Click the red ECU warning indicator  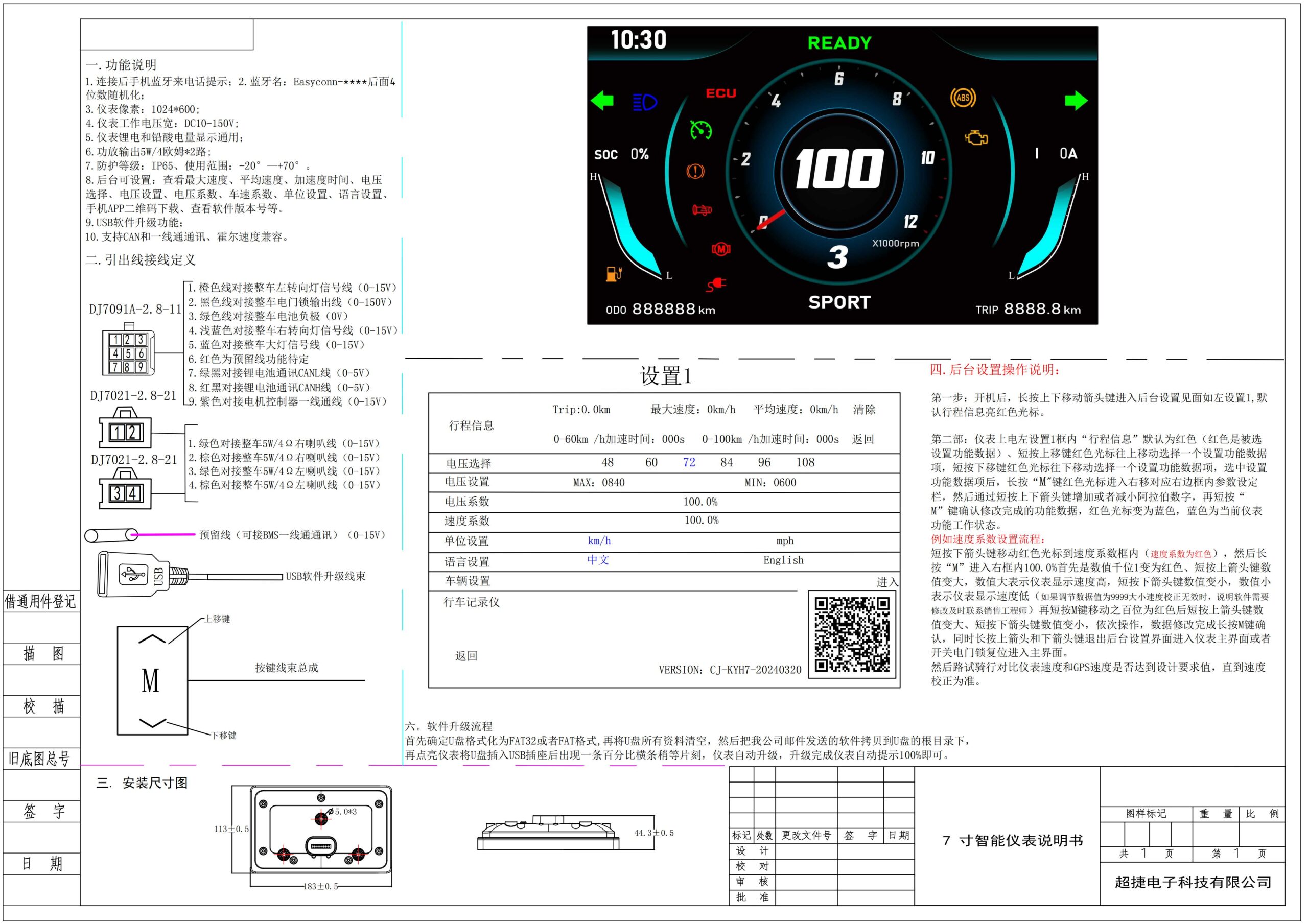pyautogui.click(x=720, y=93)
